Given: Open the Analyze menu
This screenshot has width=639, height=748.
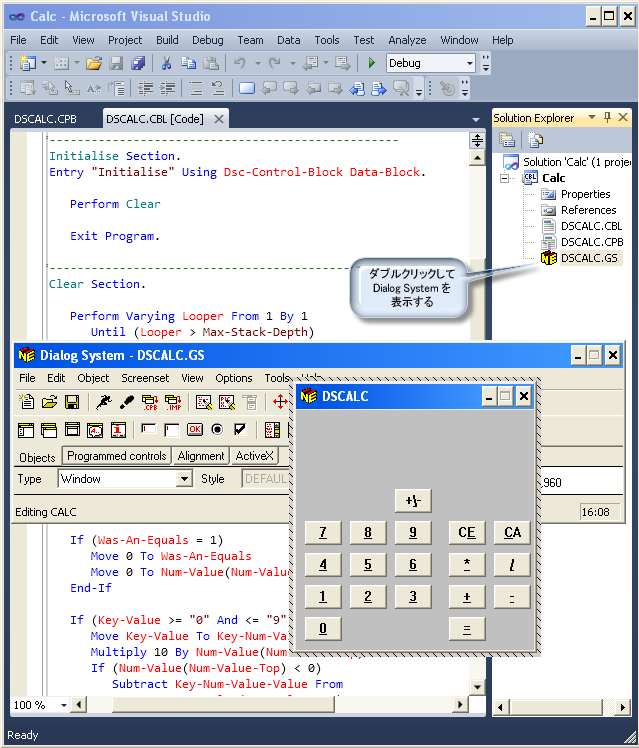Looking at the screenshot, I should click(x=407, y=40).
